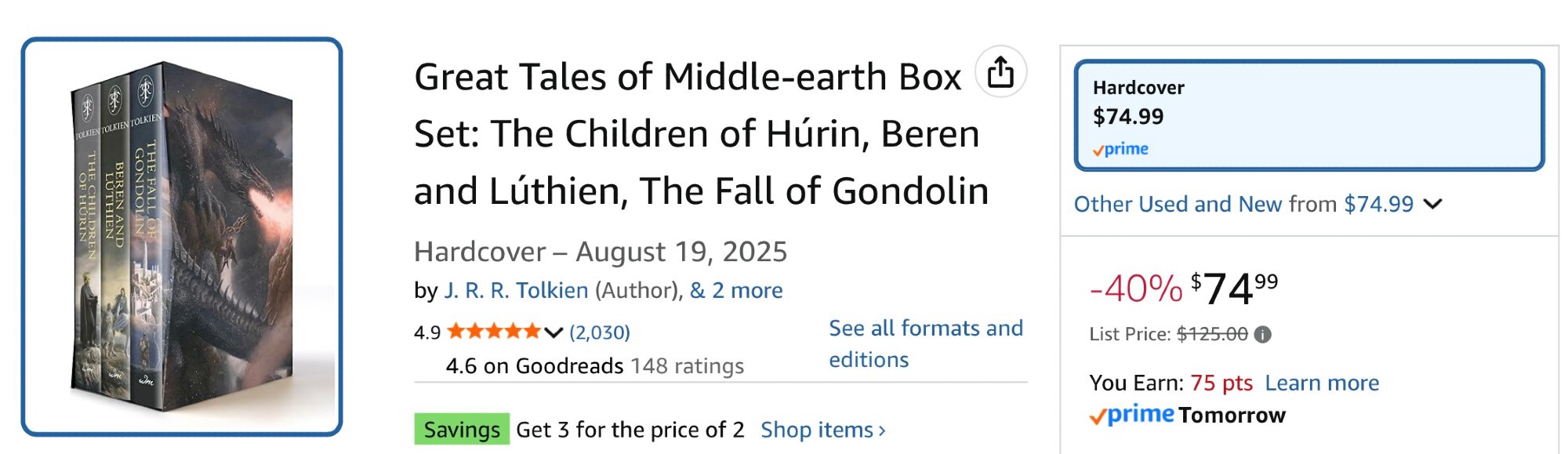The width and height of the screenshot is (1568, 454).
Task: Click Learn more about earning points
Action: pos(1322,383)
